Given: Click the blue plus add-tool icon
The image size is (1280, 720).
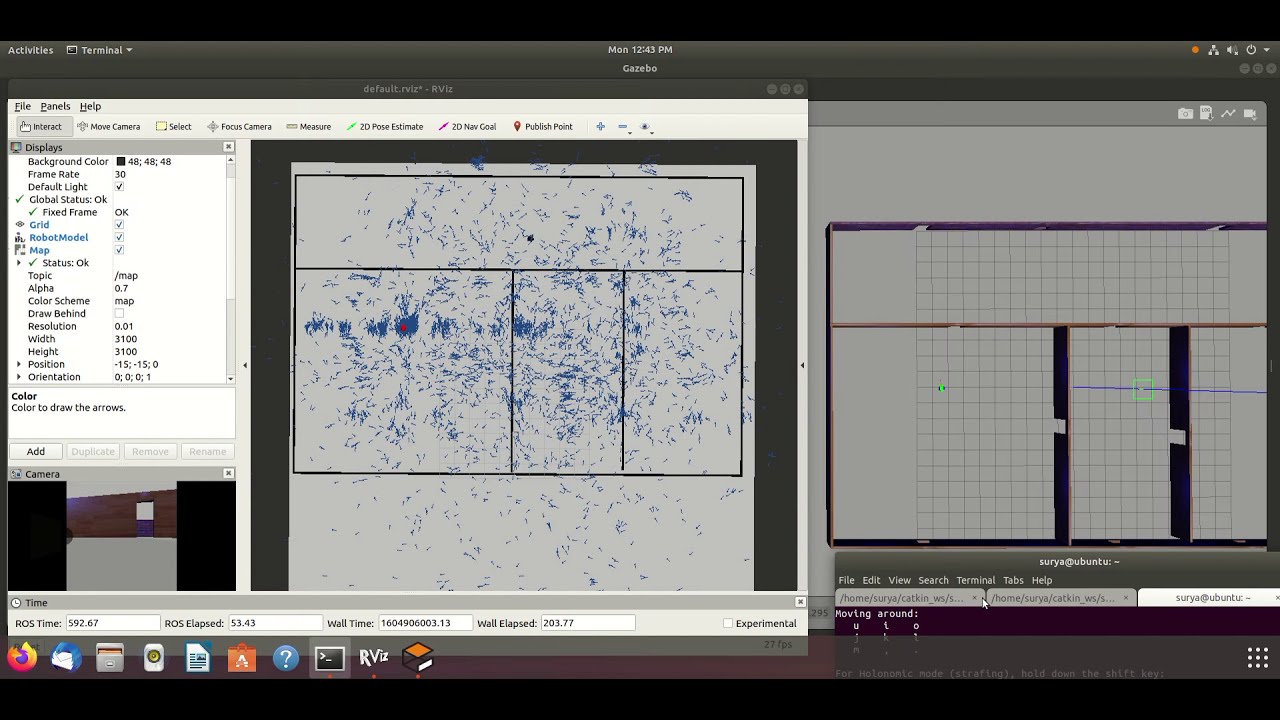Looking at the screenshot, I should 600,127.
